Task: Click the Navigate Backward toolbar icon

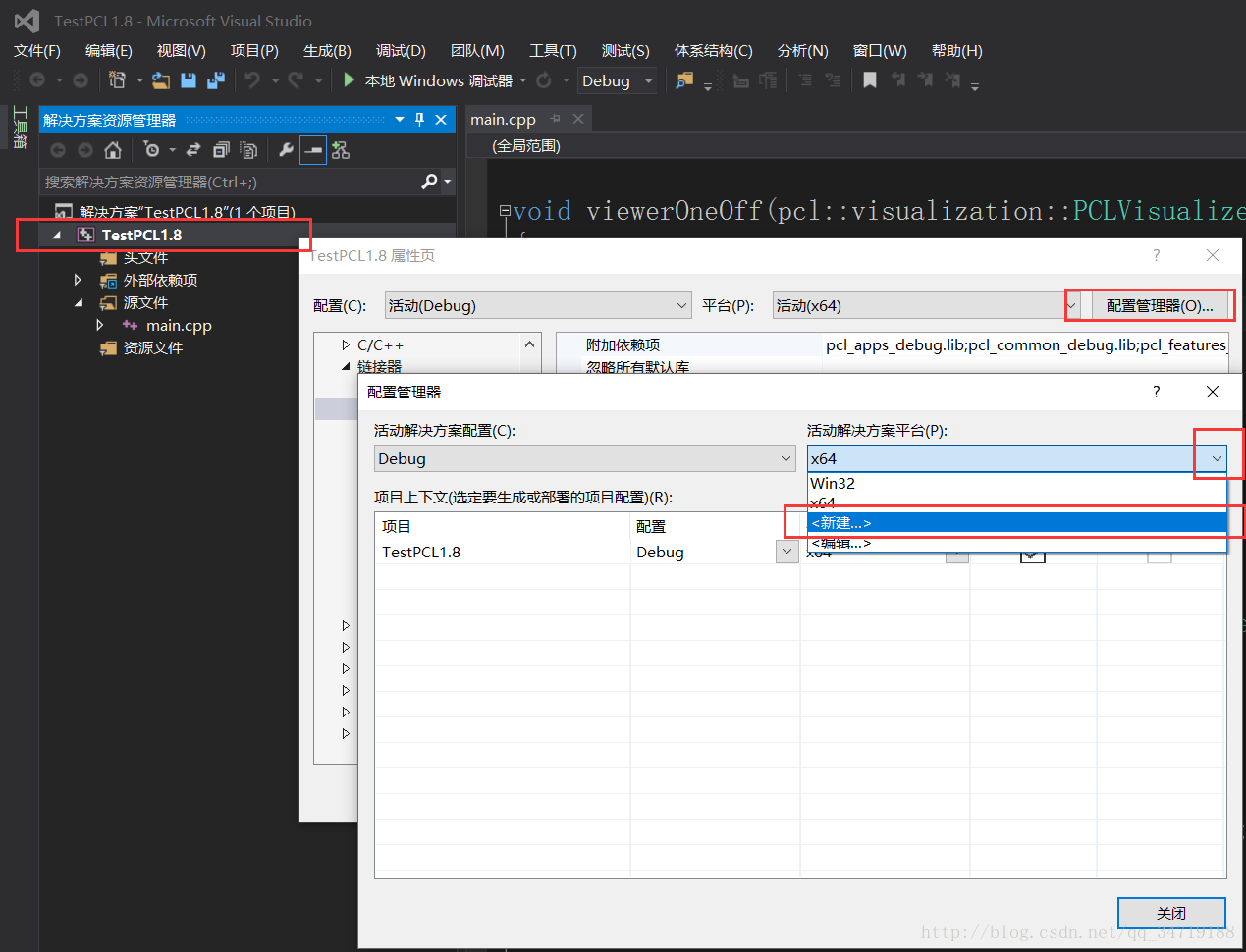Action: [37, 80]
